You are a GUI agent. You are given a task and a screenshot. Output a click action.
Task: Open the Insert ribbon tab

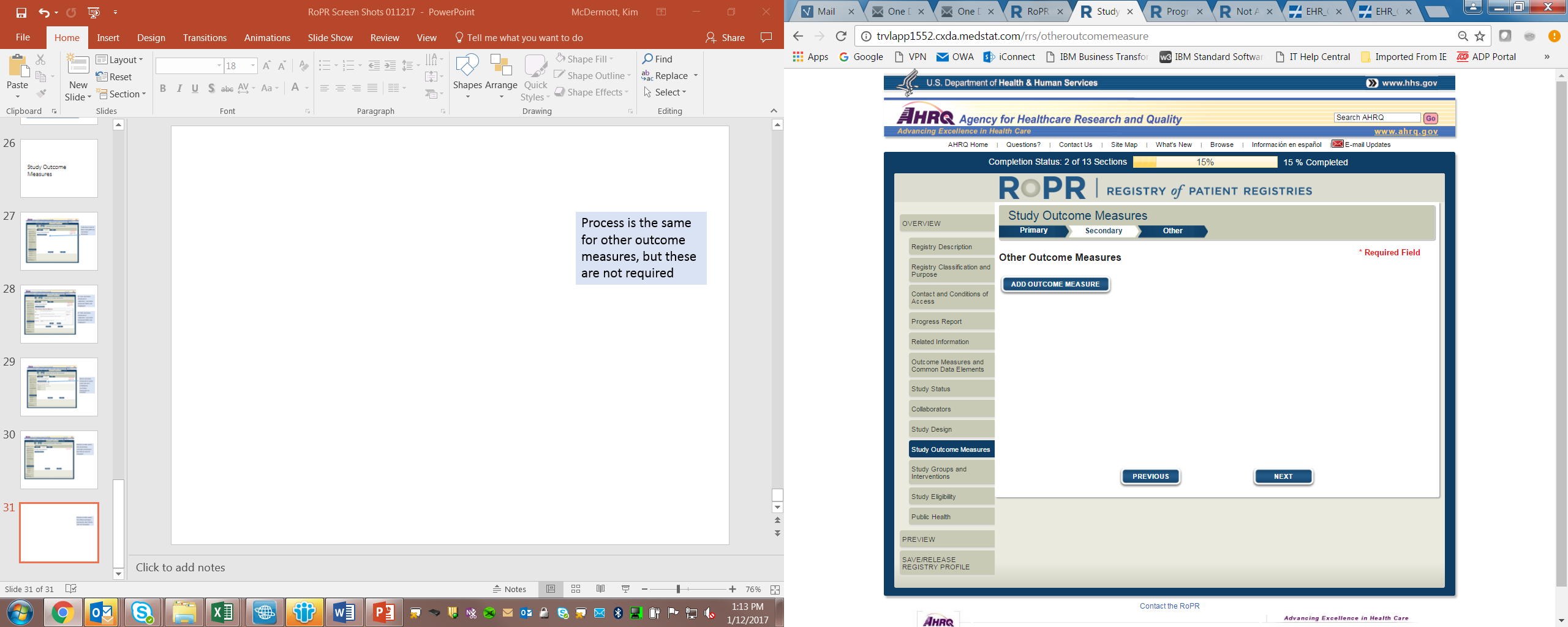(x=108, y=37)
